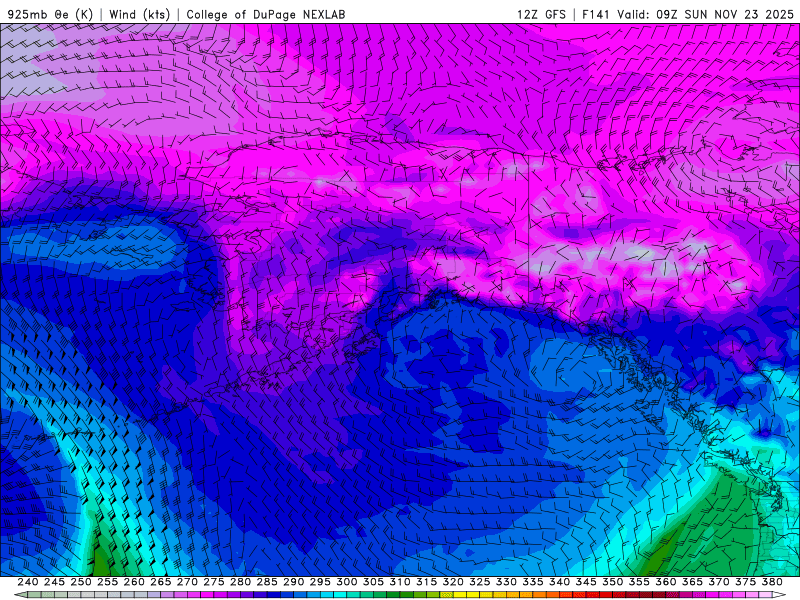Click the 240 value on the color legend
Screen dimensions: 800x600
[x=28, y=582]
